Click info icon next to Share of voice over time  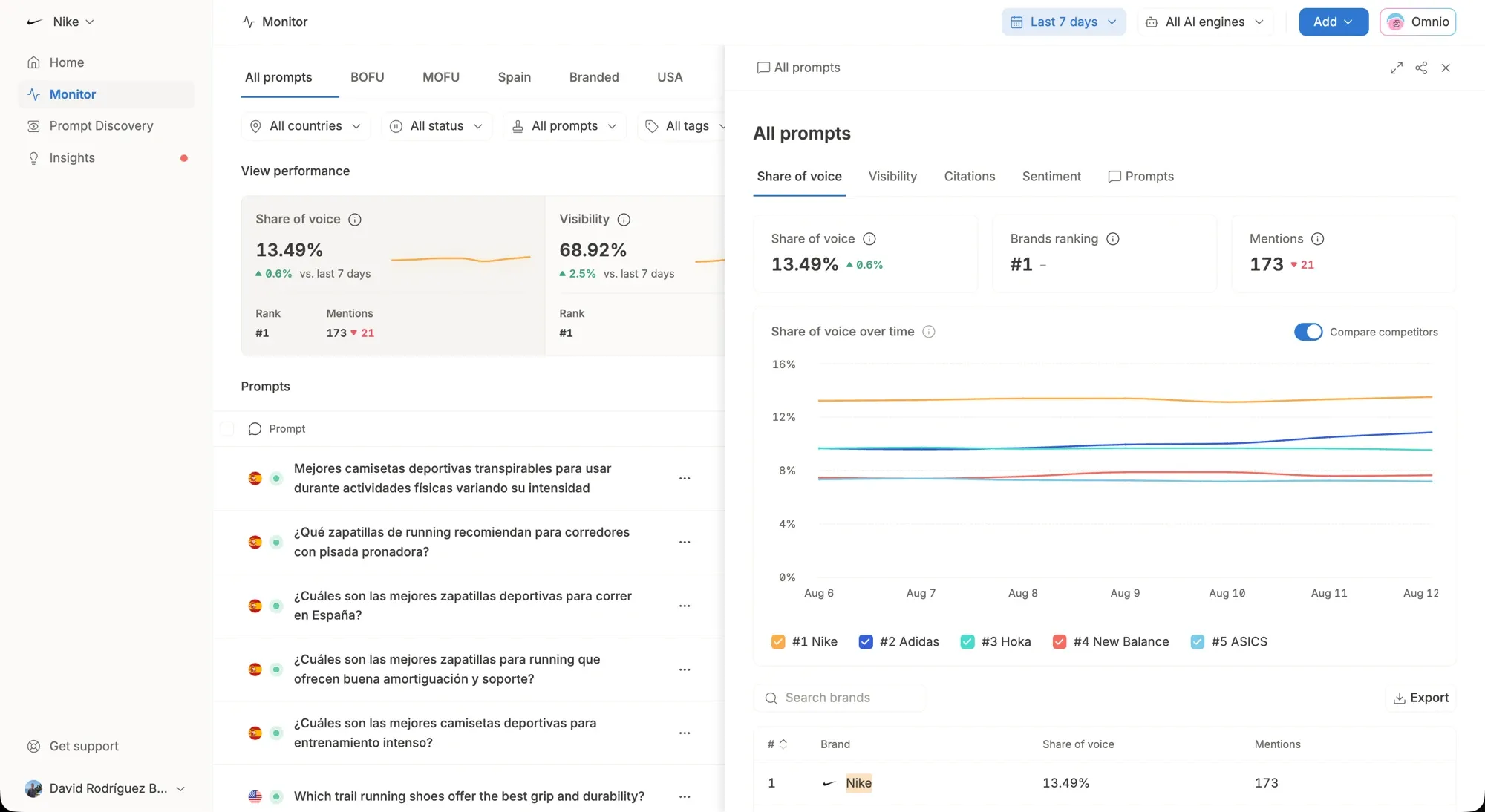pyautogui.click(x=929, y=332)
